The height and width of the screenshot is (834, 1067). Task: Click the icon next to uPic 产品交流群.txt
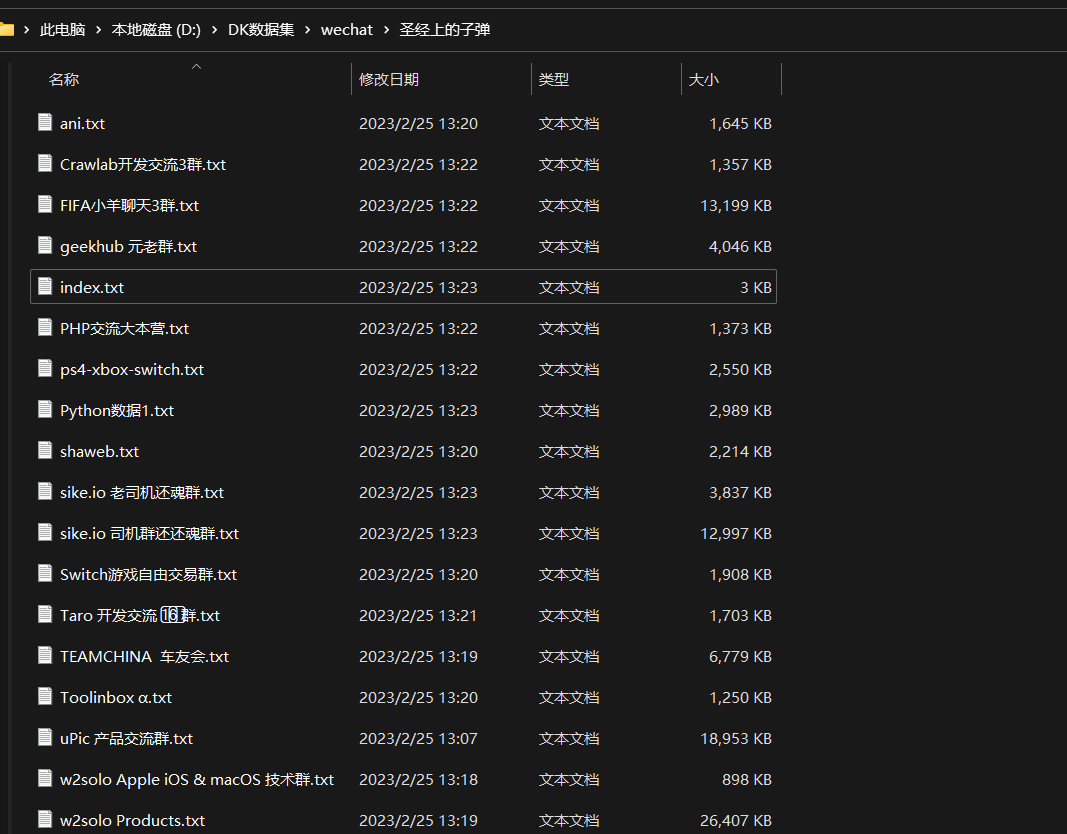44,738
